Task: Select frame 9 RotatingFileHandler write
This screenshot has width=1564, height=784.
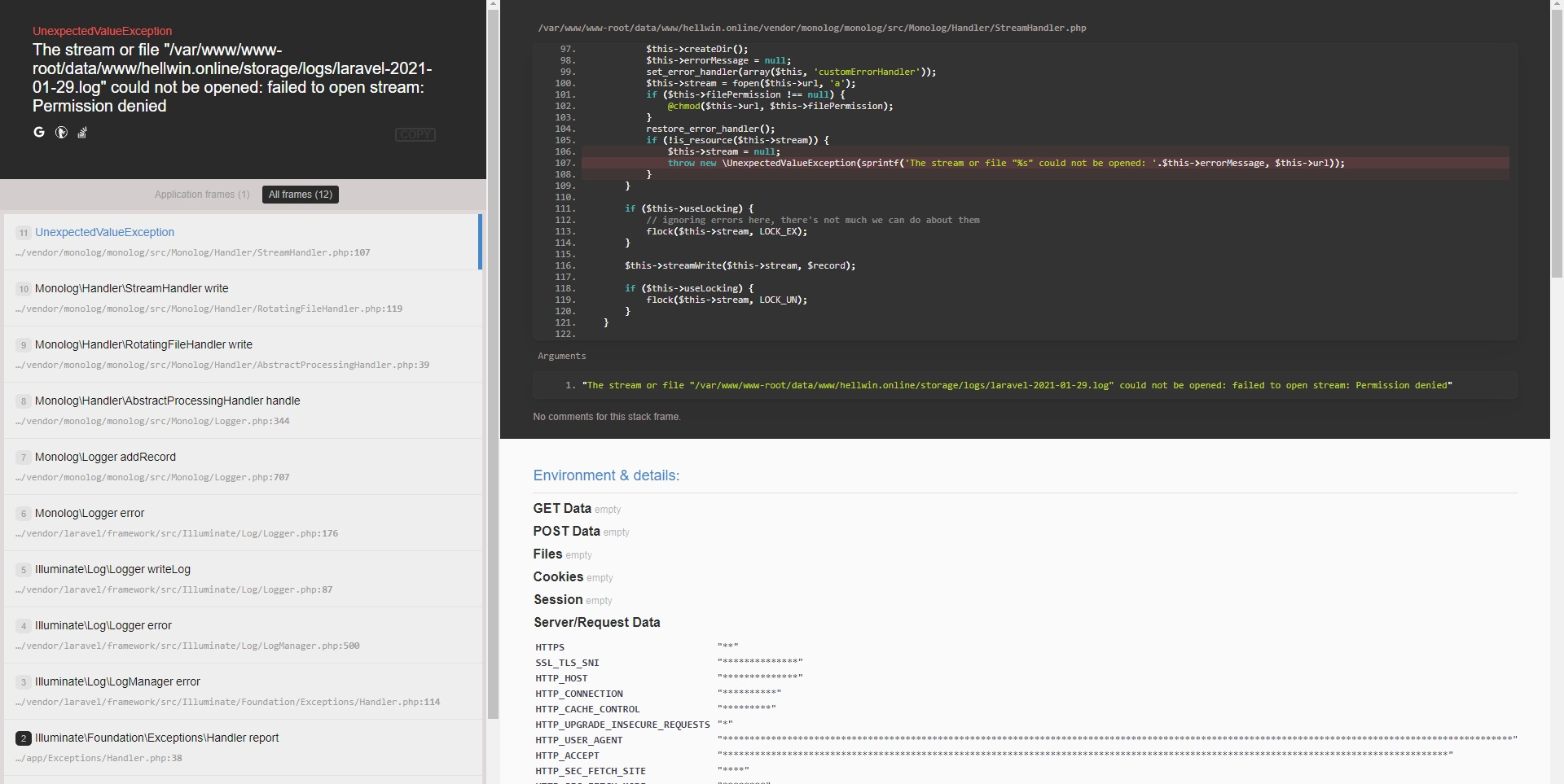Action: 243,354
